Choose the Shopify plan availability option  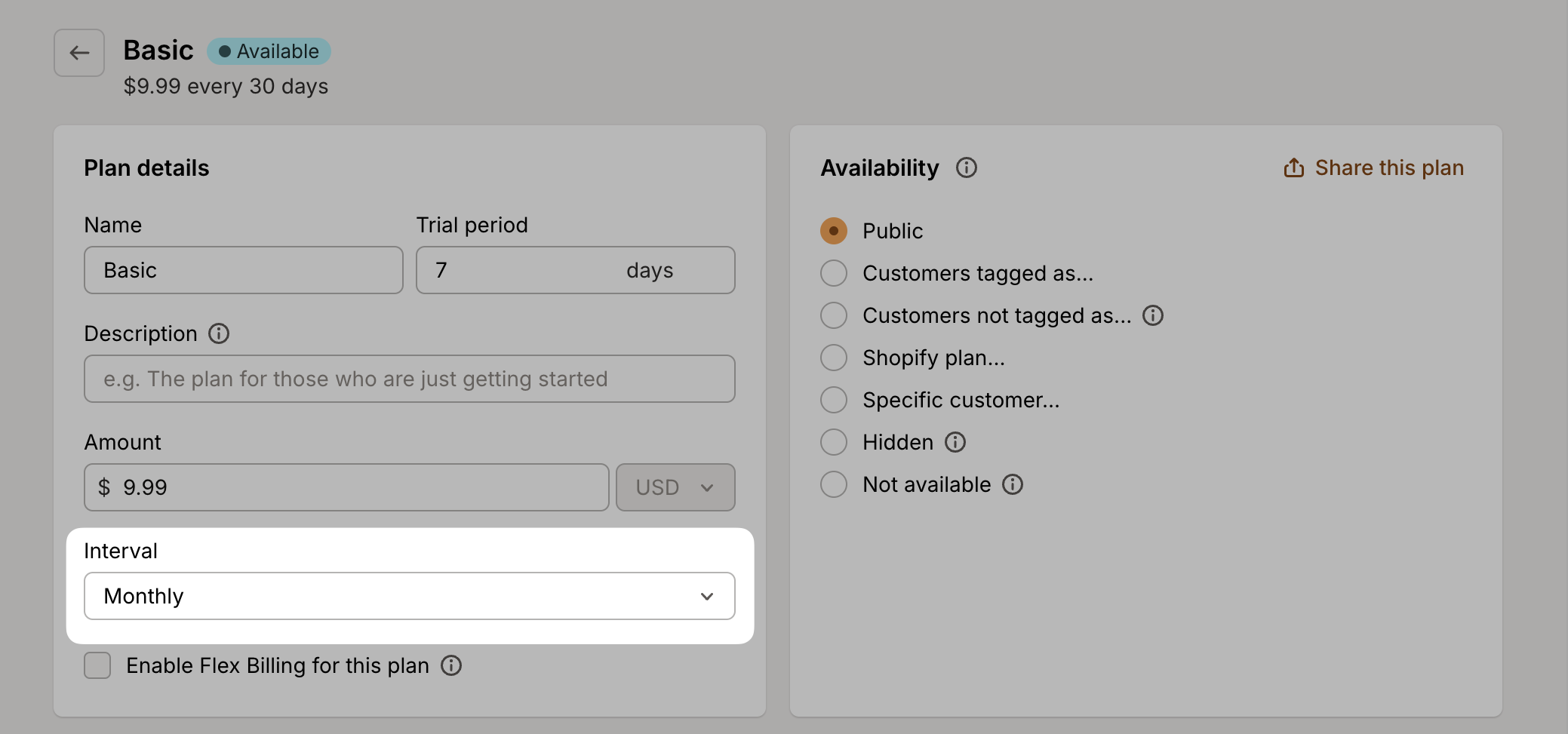[x=833, y=358]
